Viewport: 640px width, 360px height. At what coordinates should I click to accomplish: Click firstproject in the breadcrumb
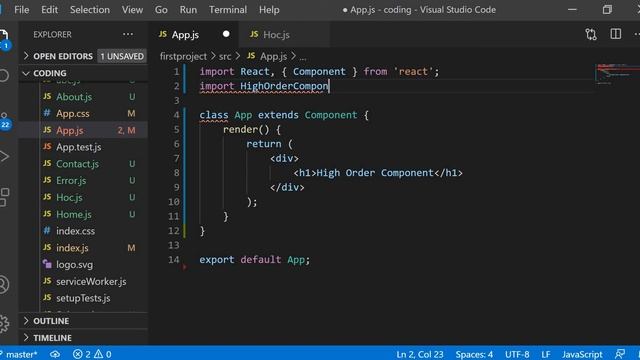pos(183,56)
